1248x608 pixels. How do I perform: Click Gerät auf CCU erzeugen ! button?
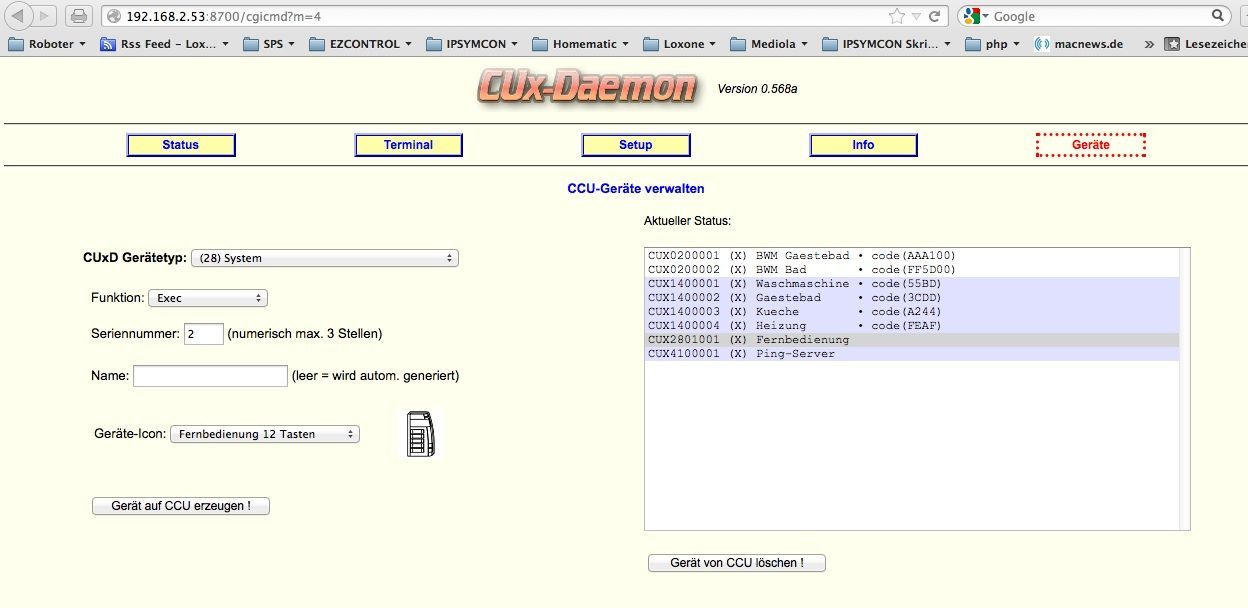click(181, 506)
